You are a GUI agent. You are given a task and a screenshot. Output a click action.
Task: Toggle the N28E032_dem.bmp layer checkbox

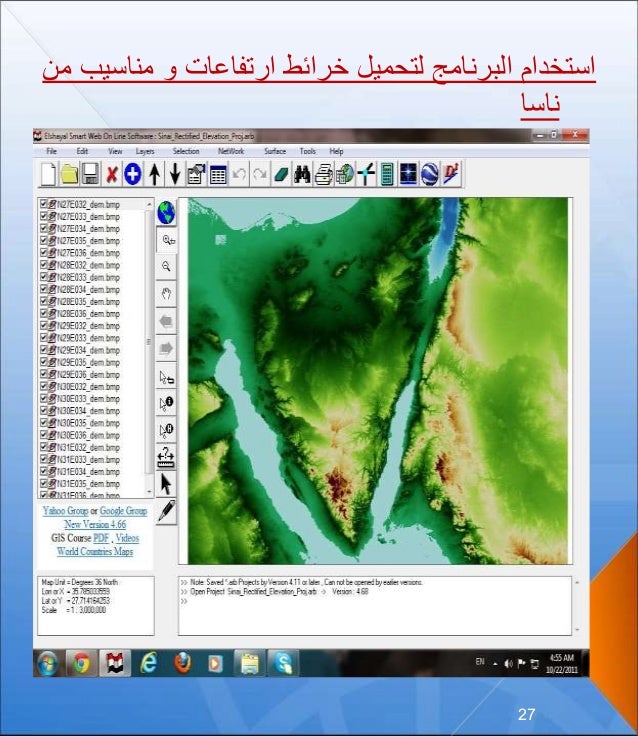pos(44,265)
